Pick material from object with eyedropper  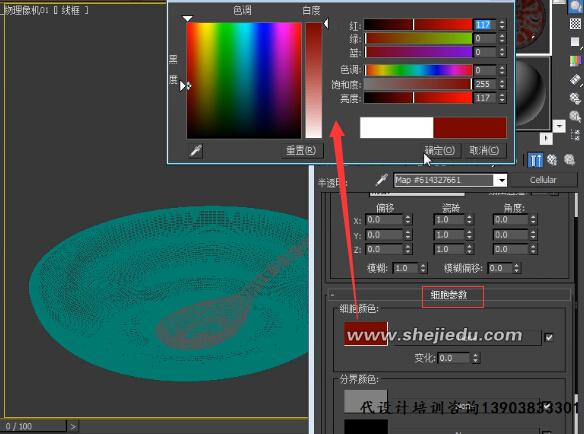point(381,180)
